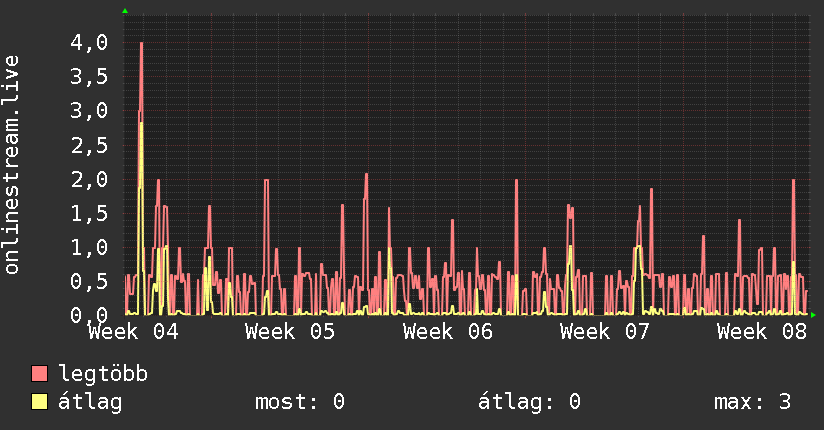
Task: Click the Week 05 axis label
Action: coord(290,332)
